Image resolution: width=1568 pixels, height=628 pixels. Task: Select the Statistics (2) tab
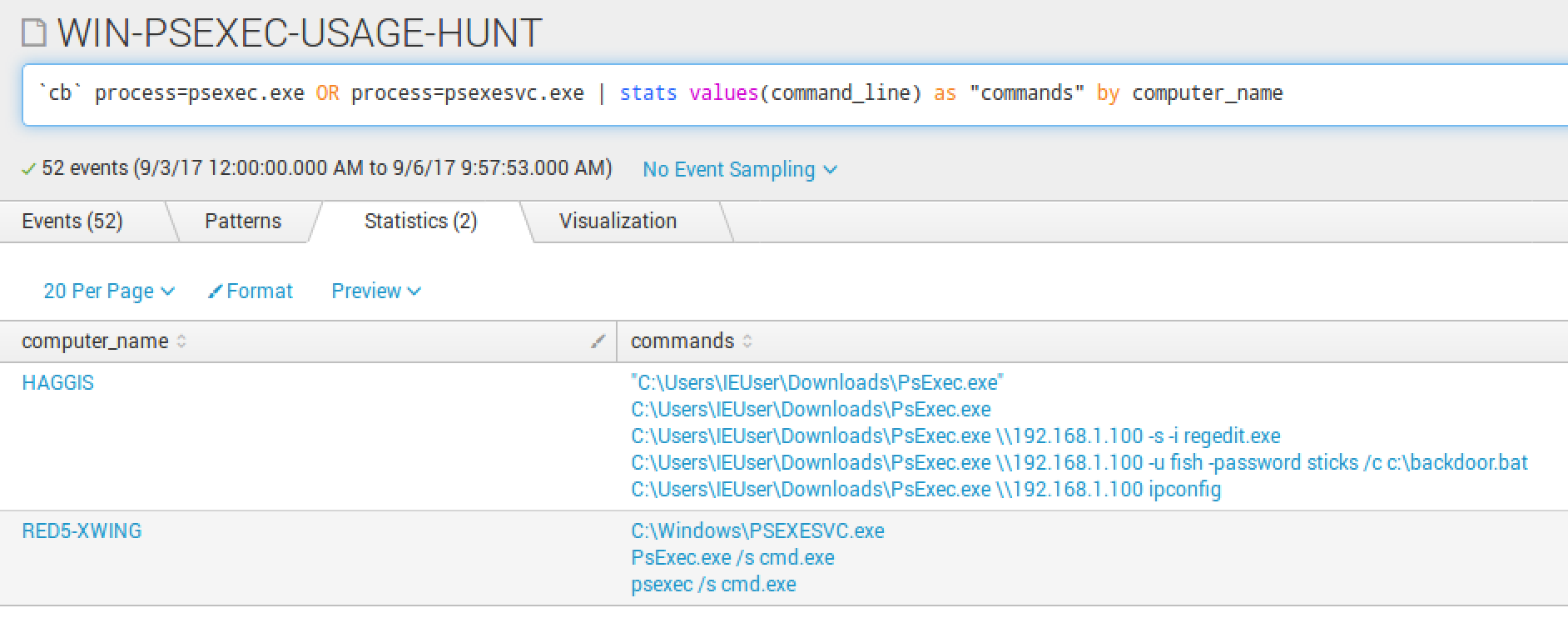coord(420,221)
